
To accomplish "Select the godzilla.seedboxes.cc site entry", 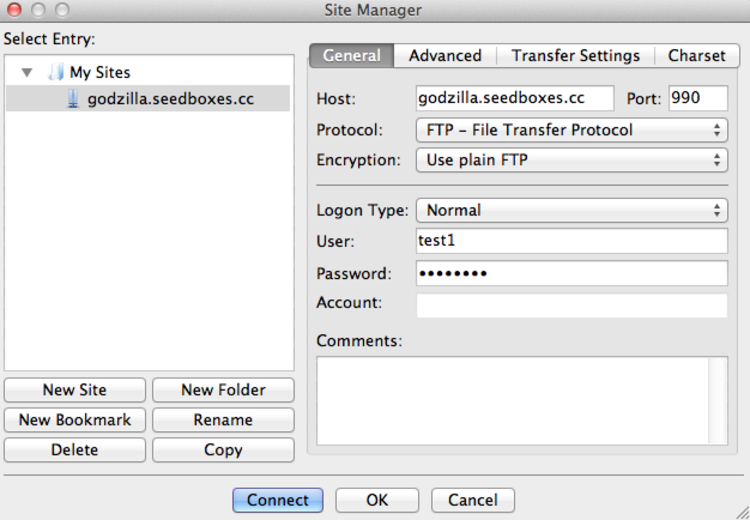I will click(170, 99).
